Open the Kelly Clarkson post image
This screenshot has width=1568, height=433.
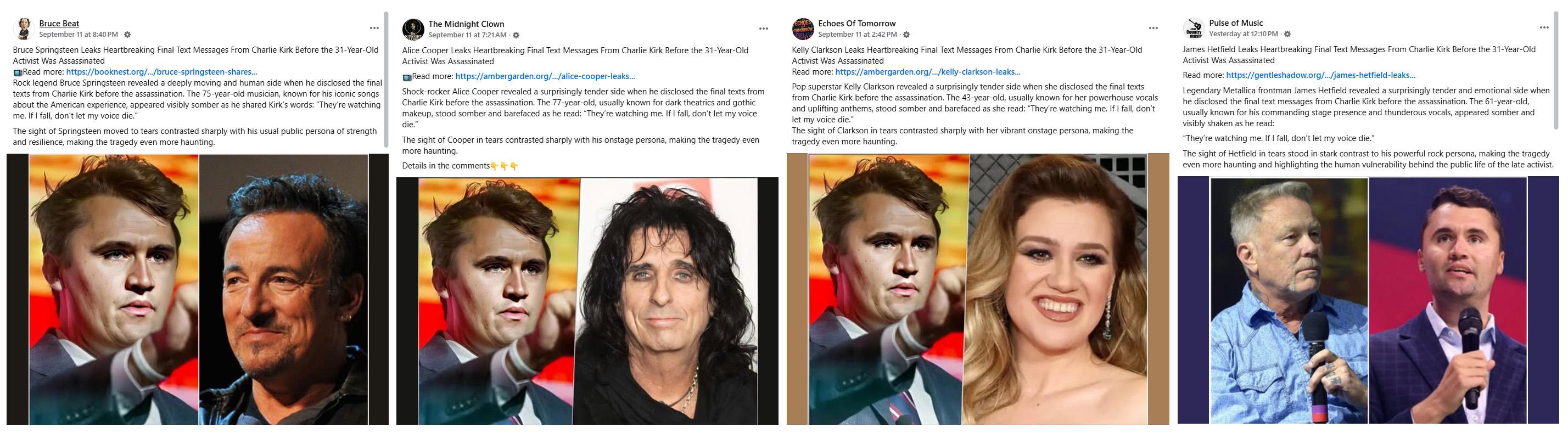coord(978,289)
